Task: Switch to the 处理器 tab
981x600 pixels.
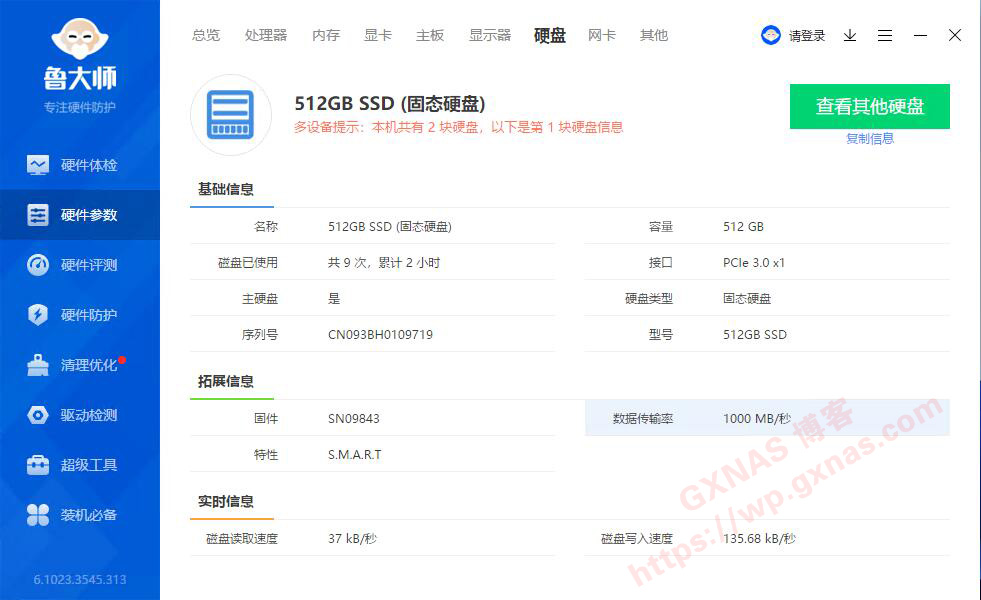Action: coord(266,35)
